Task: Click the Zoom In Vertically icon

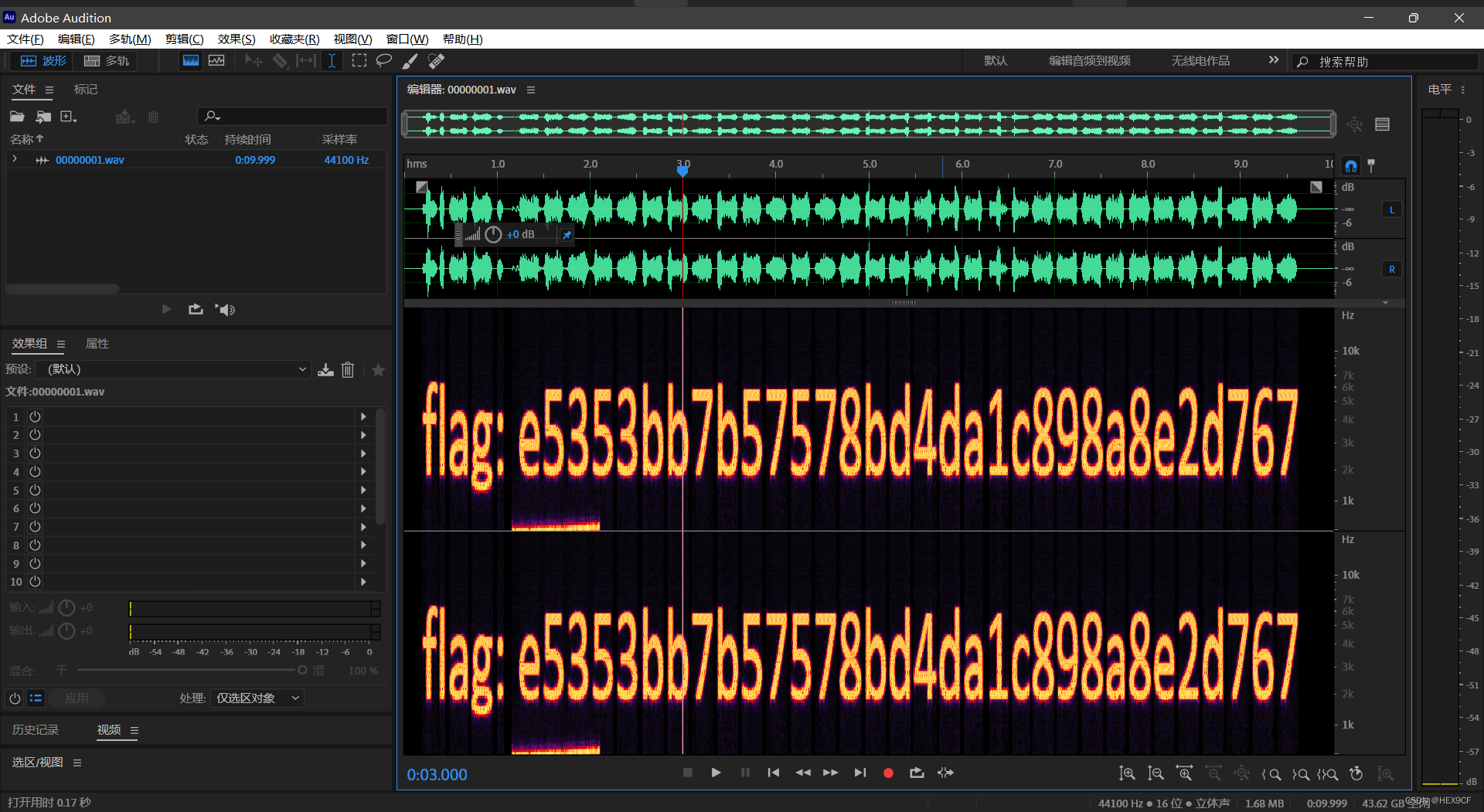Action: tap(1127, 773)
